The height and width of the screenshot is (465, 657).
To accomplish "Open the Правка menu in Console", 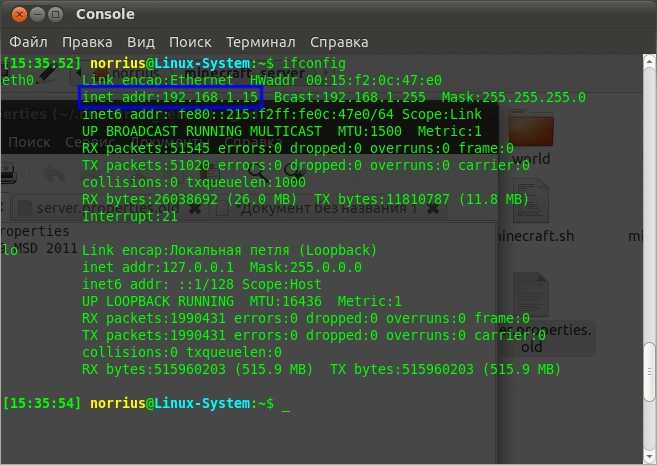I will pos(87,42).
